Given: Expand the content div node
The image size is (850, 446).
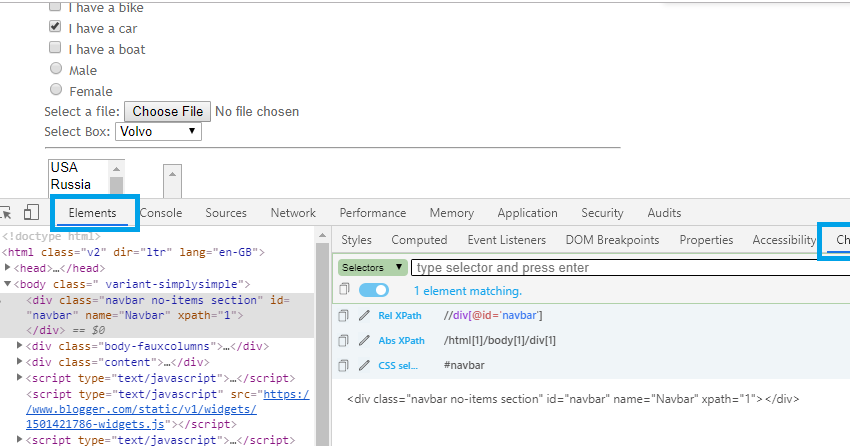Looking at the screenshot, I should [20, 361].
